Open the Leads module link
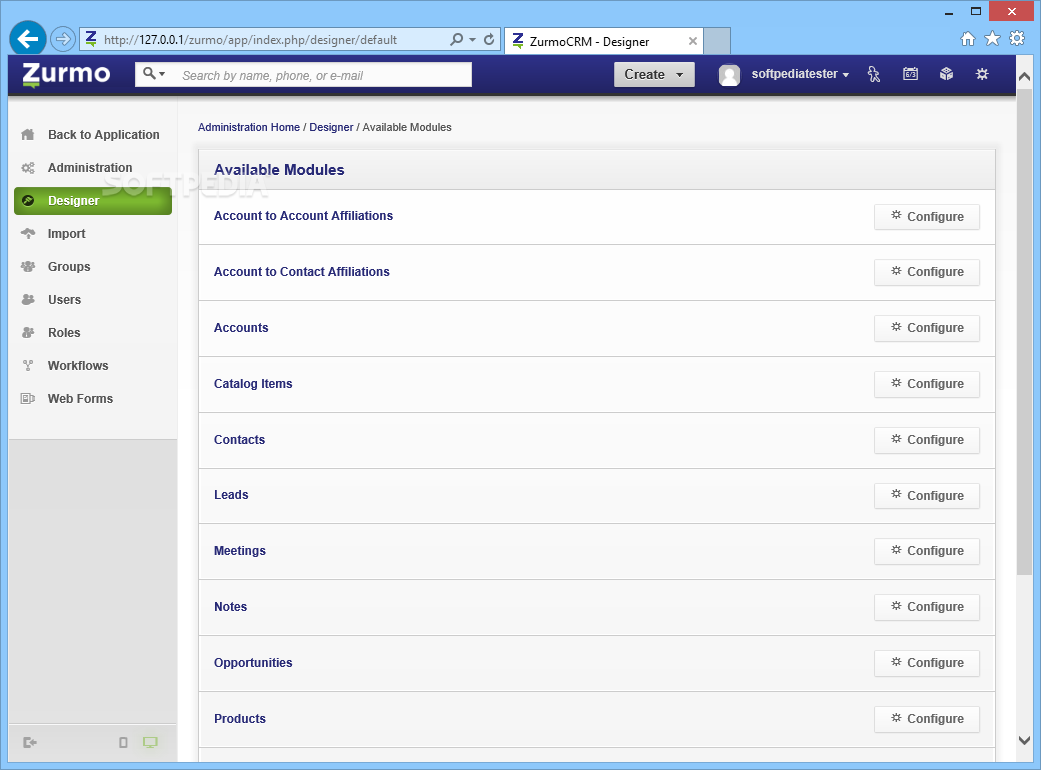 [x=231, y=495]
